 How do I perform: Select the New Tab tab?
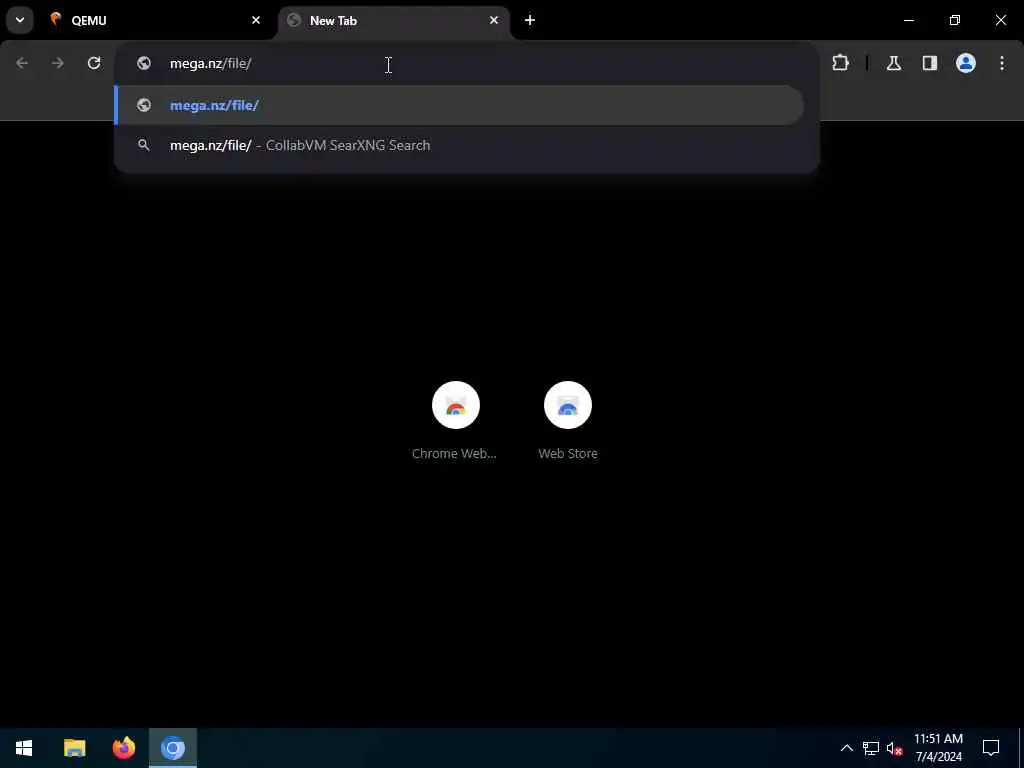point(394,20)
